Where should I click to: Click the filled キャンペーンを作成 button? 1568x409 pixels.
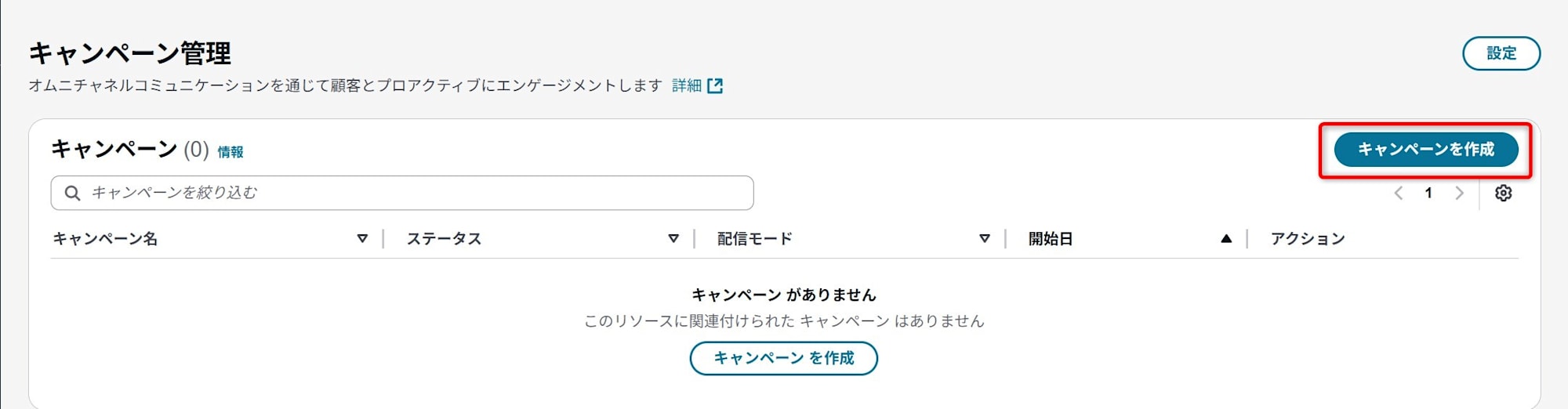pyautogui.click(x=1426, y=149)
